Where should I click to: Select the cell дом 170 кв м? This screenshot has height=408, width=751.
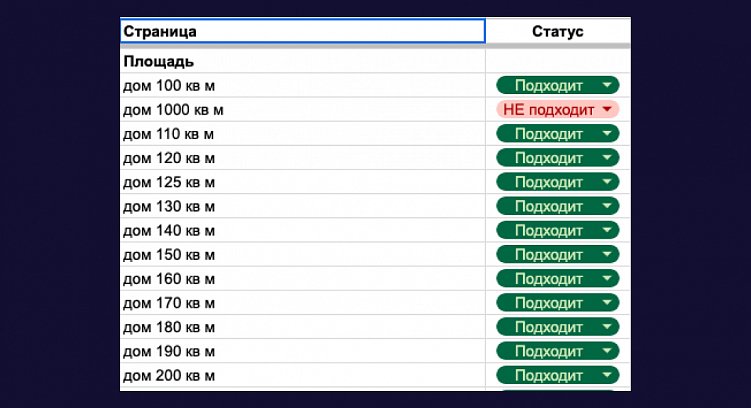click(303, 303)
